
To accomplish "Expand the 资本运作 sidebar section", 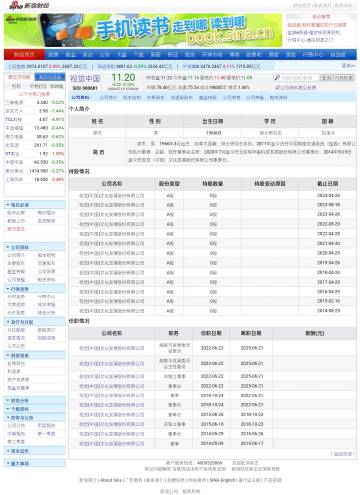I will pyautogui.click(x=35, y=451).
